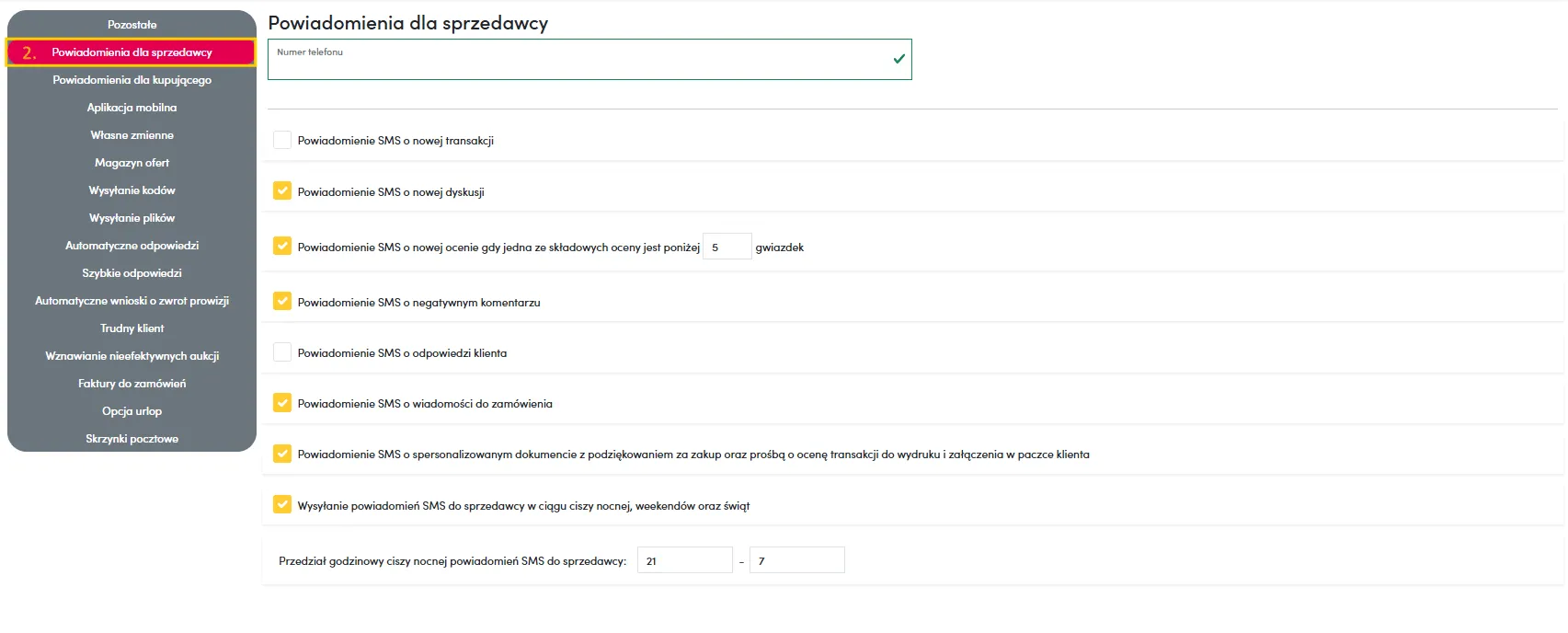Enable SMS notification about customer reply

[282, 352]
